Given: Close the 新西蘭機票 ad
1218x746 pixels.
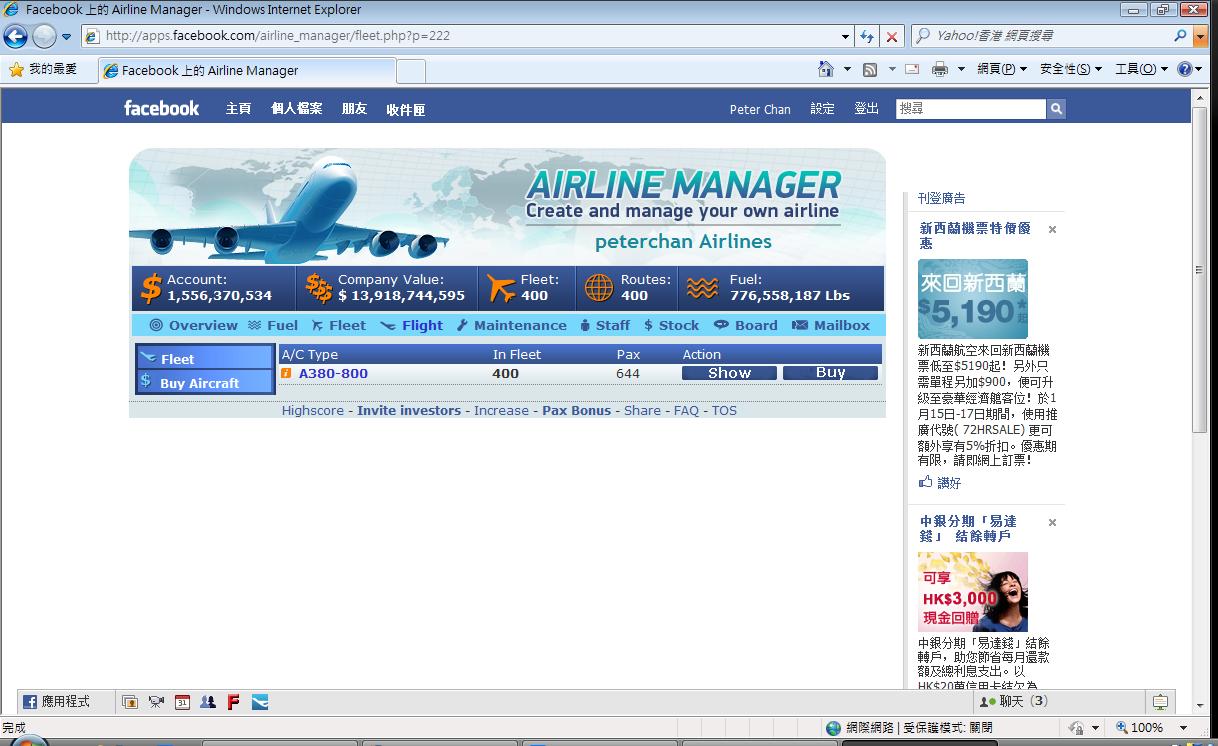Looking at the screenshot, I should coord(1052,229).
